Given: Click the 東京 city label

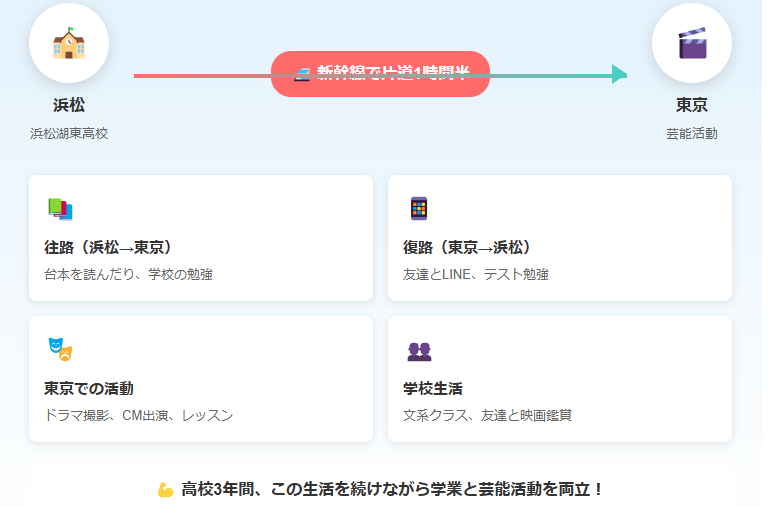Looking at the screenshot, I should [691, 105].
